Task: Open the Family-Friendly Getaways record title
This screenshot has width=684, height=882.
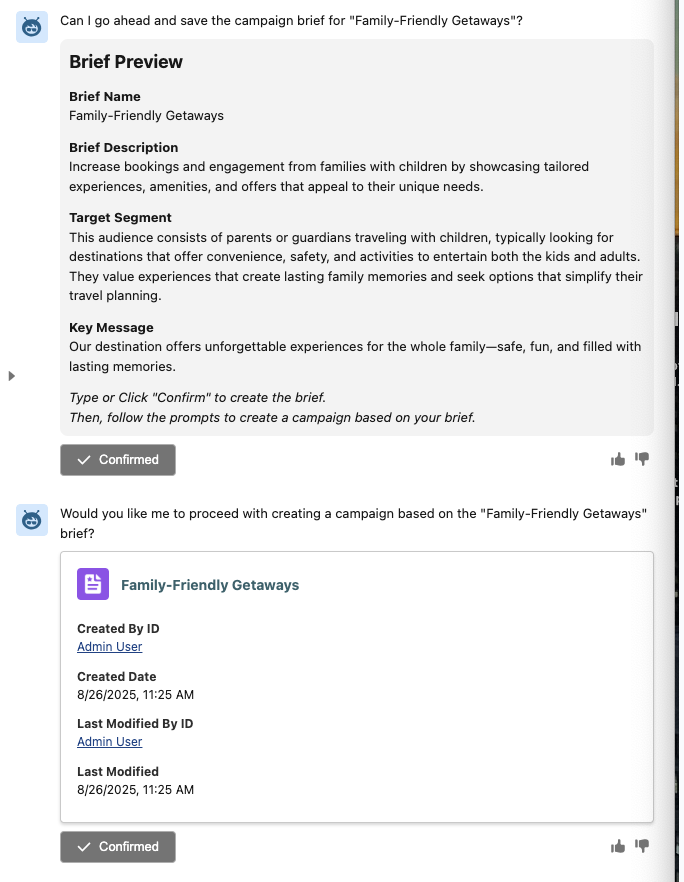Action: pyautogui.click(x=209, y=585)
